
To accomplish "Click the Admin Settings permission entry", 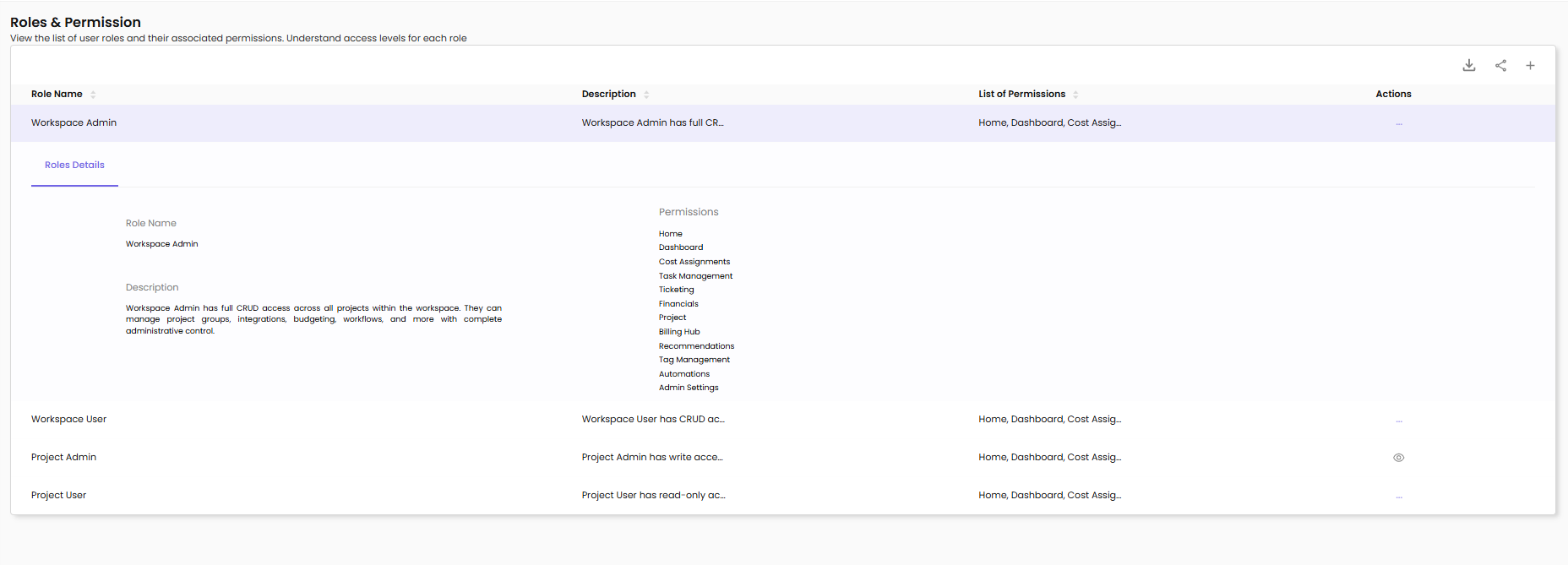I will tap(689, 388).
